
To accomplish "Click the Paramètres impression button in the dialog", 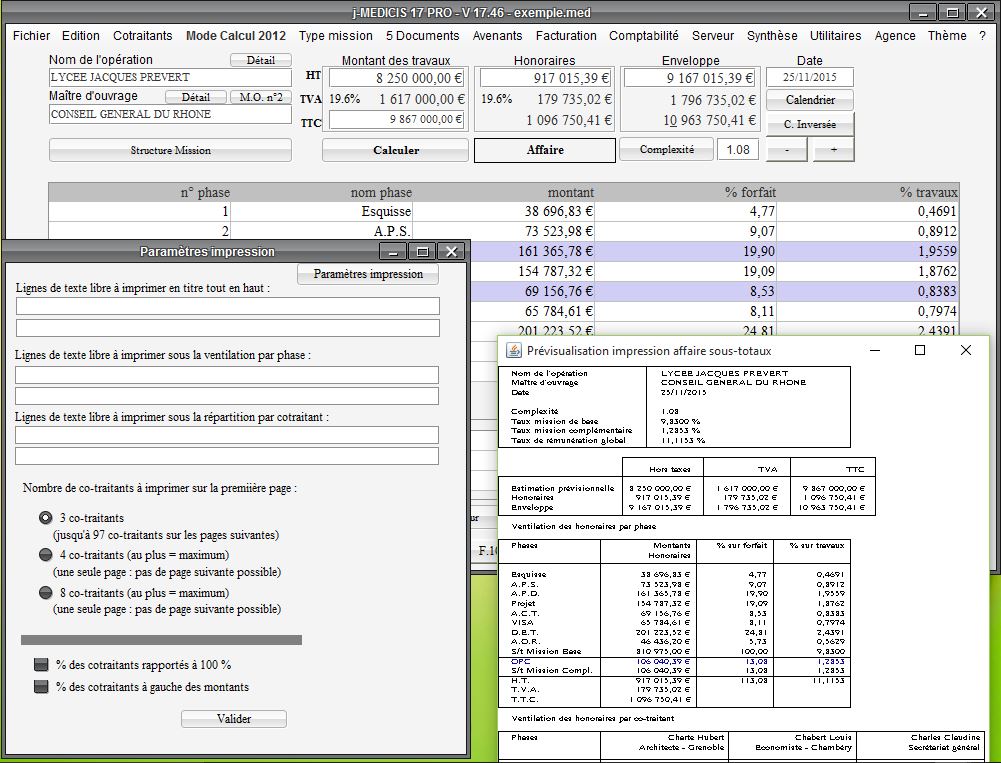I will (368, 274).
